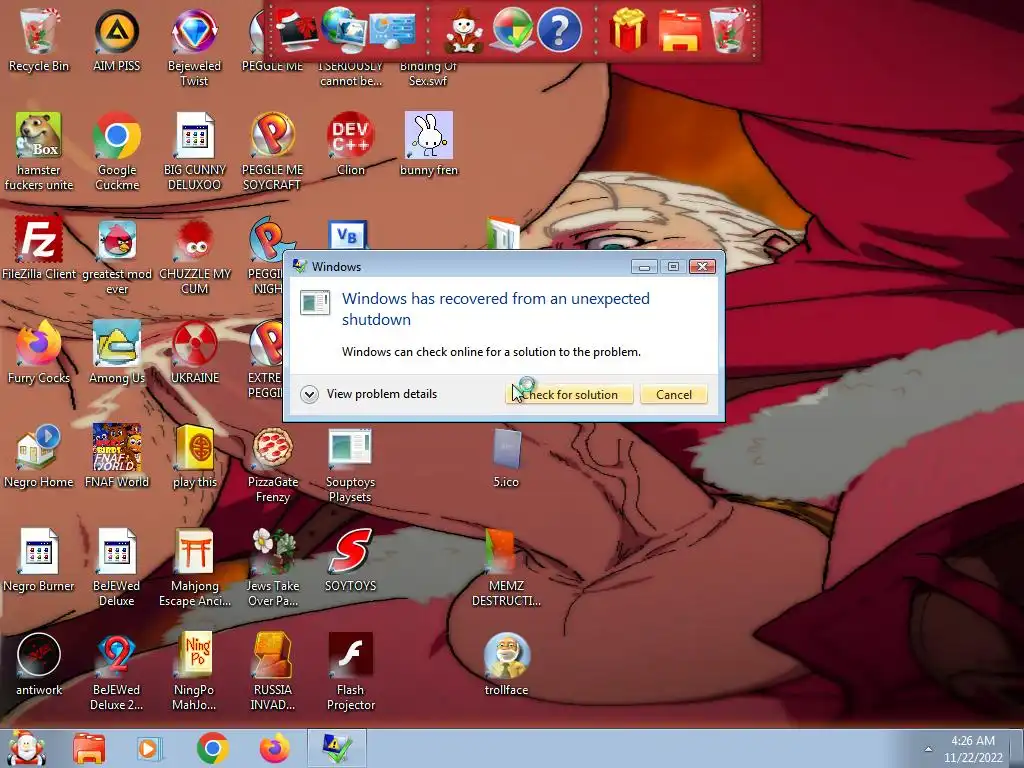Image resolution: width=1024 pixels, height=768 pixels.
Task: Open Windows Media Player from taskbar
Action: (x=148, y=748)
